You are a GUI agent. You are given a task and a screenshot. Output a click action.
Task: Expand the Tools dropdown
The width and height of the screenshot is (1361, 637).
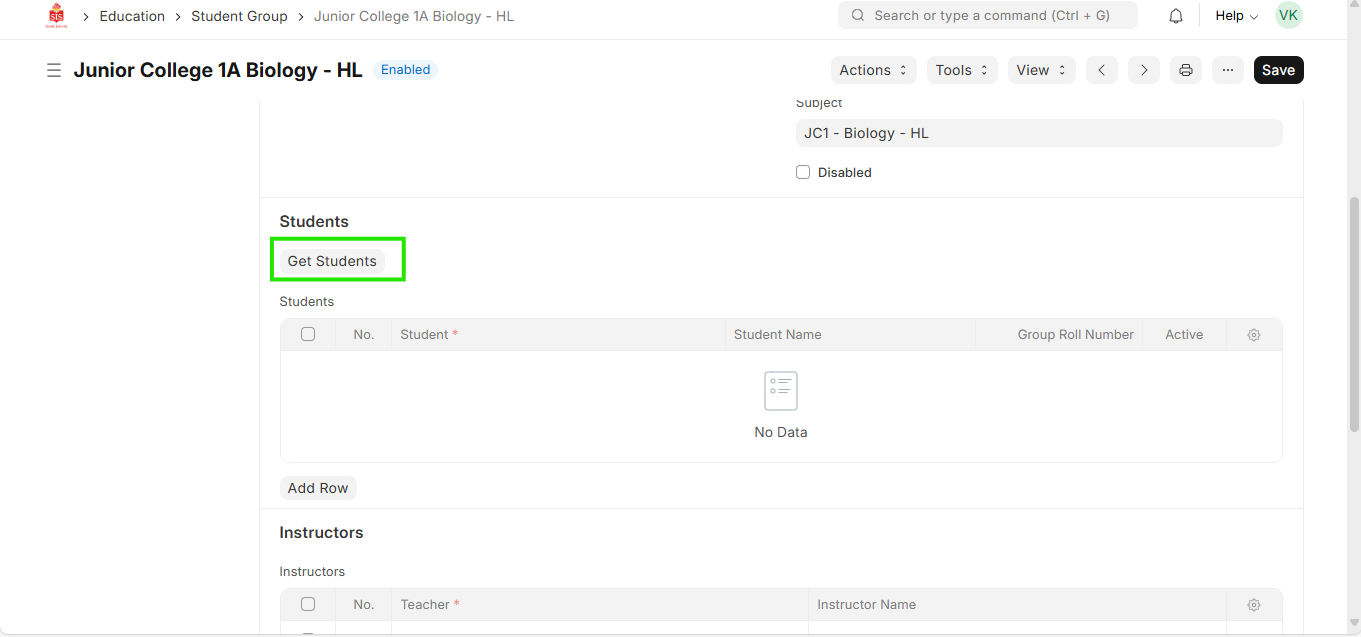961,70
